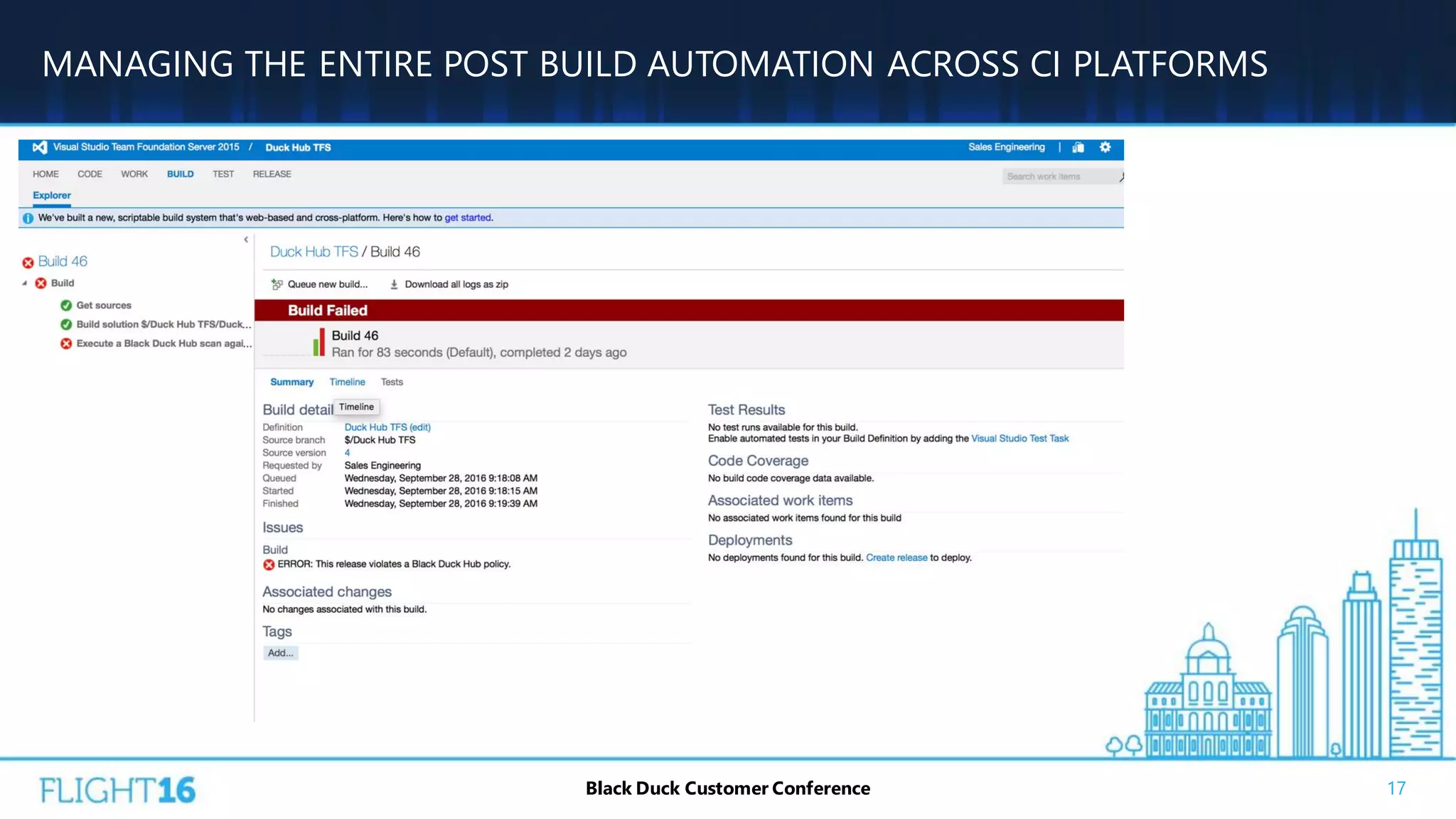
Task: Click the green check icon for Get sources
Action: (66, 305)
